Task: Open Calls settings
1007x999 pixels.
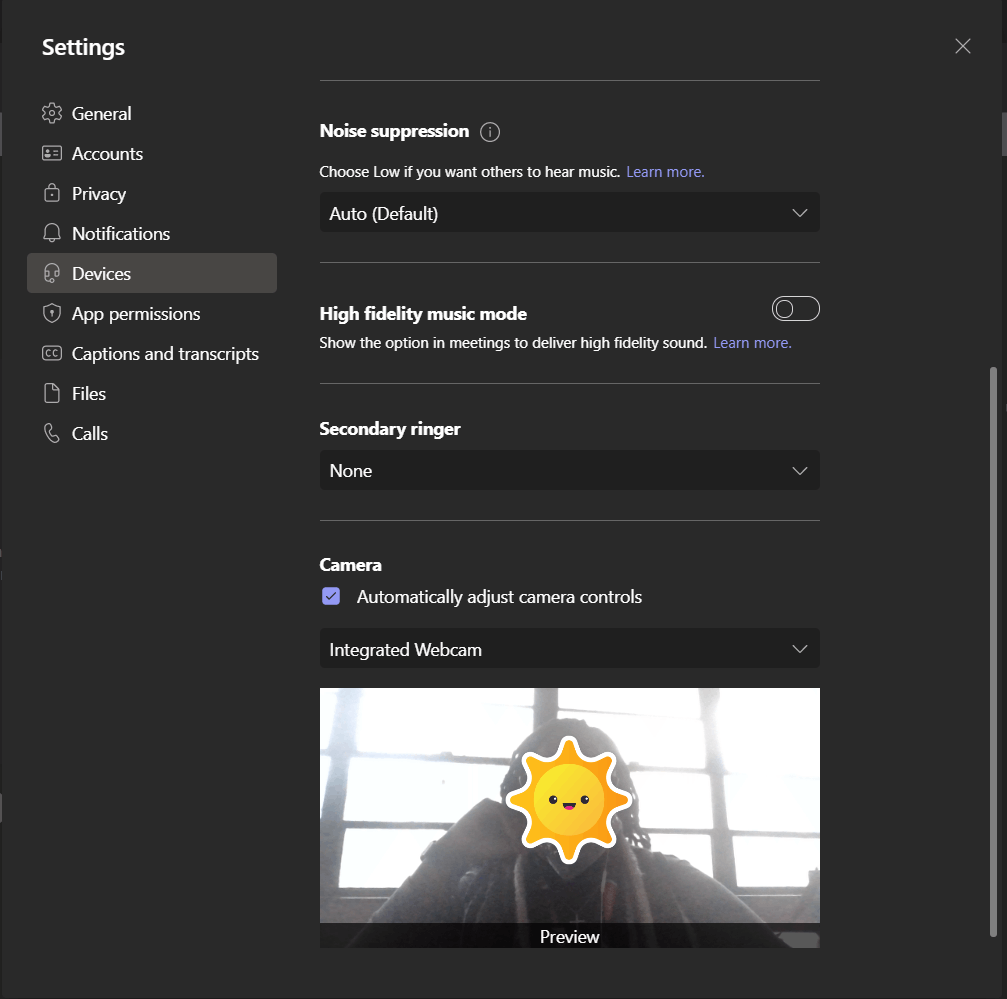Action: click(152, 433)
